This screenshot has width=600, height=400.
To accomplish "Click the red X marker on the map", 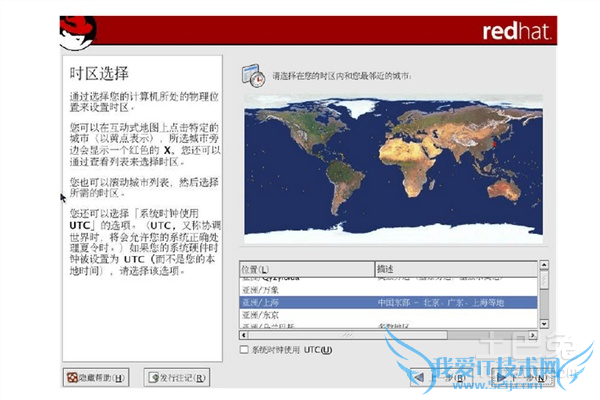I will [x=494, y=144].
